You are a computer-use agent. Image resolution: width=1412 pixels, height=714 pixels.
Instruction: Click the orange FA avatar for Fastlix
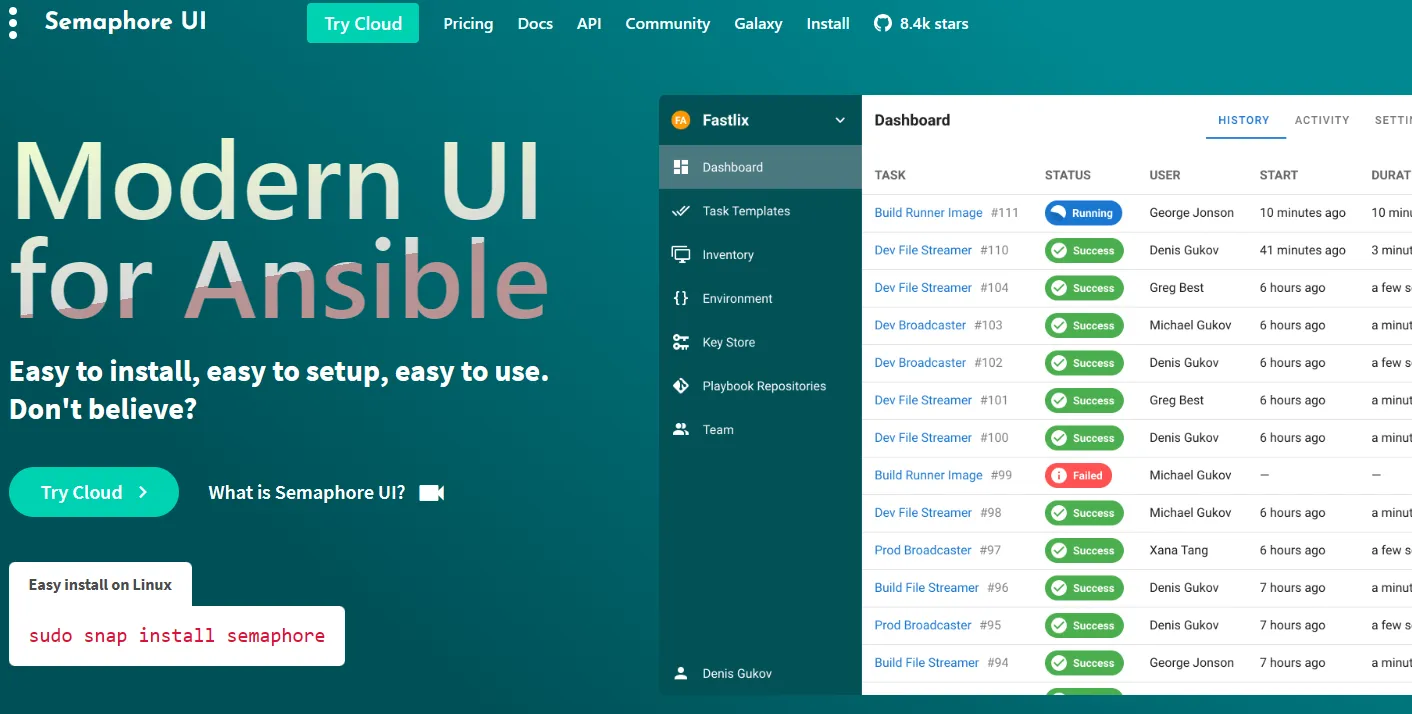click(681, 120)
